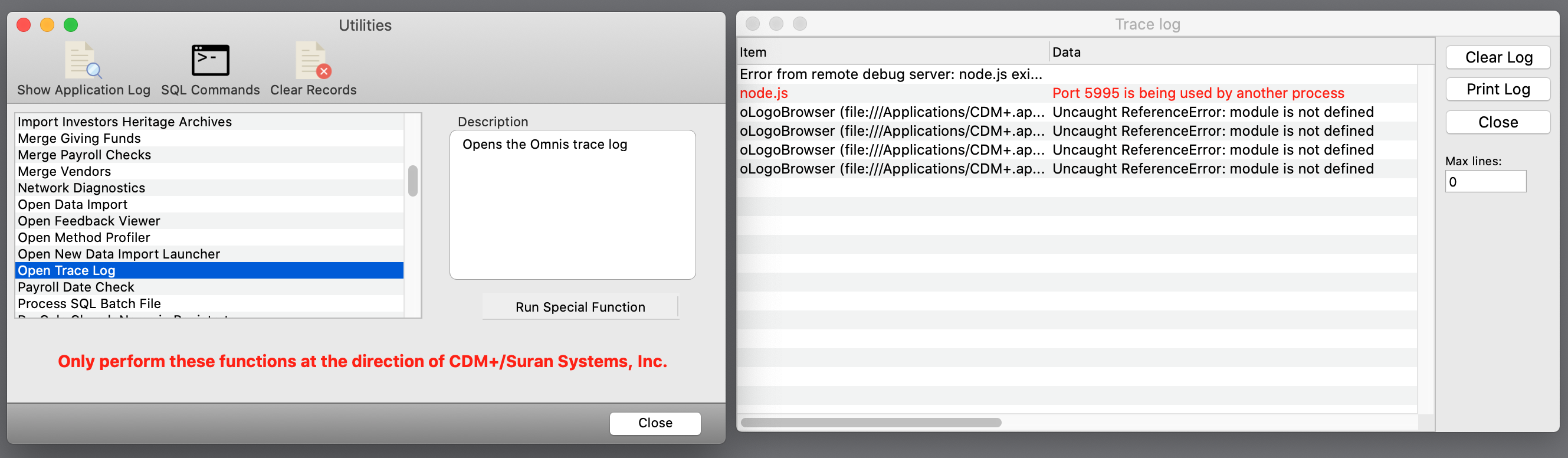The width and height of the screenshot is (1568, 458).
Task: Click into the Max lines input field
Action: (1485, 182)
